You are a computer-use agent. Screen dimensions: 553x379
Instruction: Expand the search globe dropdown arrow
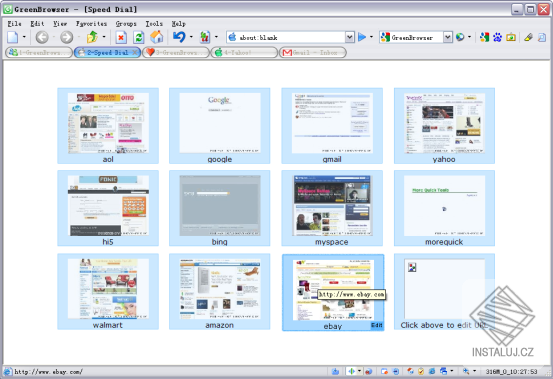point(469,37)
